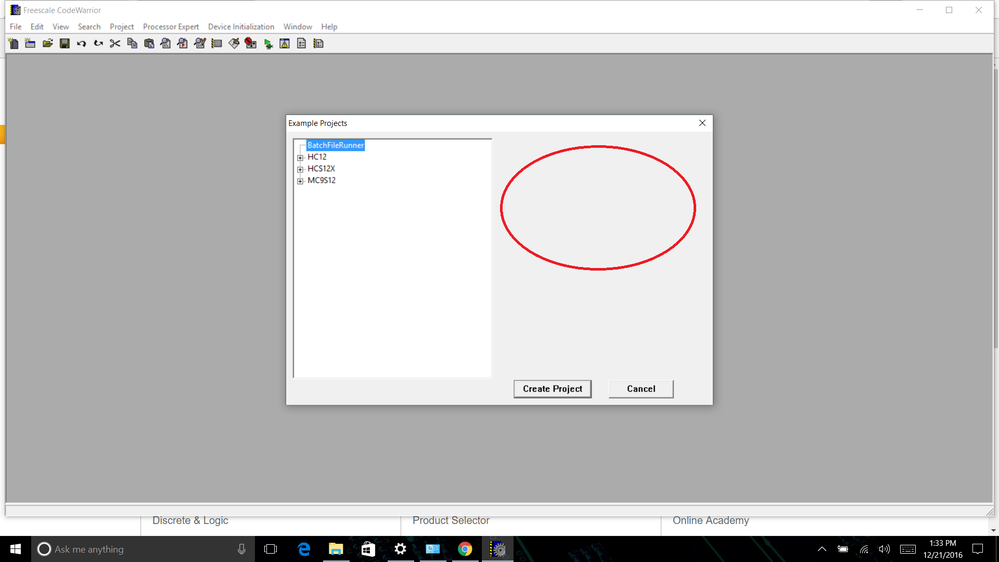The height and width of the screenshot is (562, 999).
Task: Open Google Chrome from taskbar
Action: (x=465, y=549)
